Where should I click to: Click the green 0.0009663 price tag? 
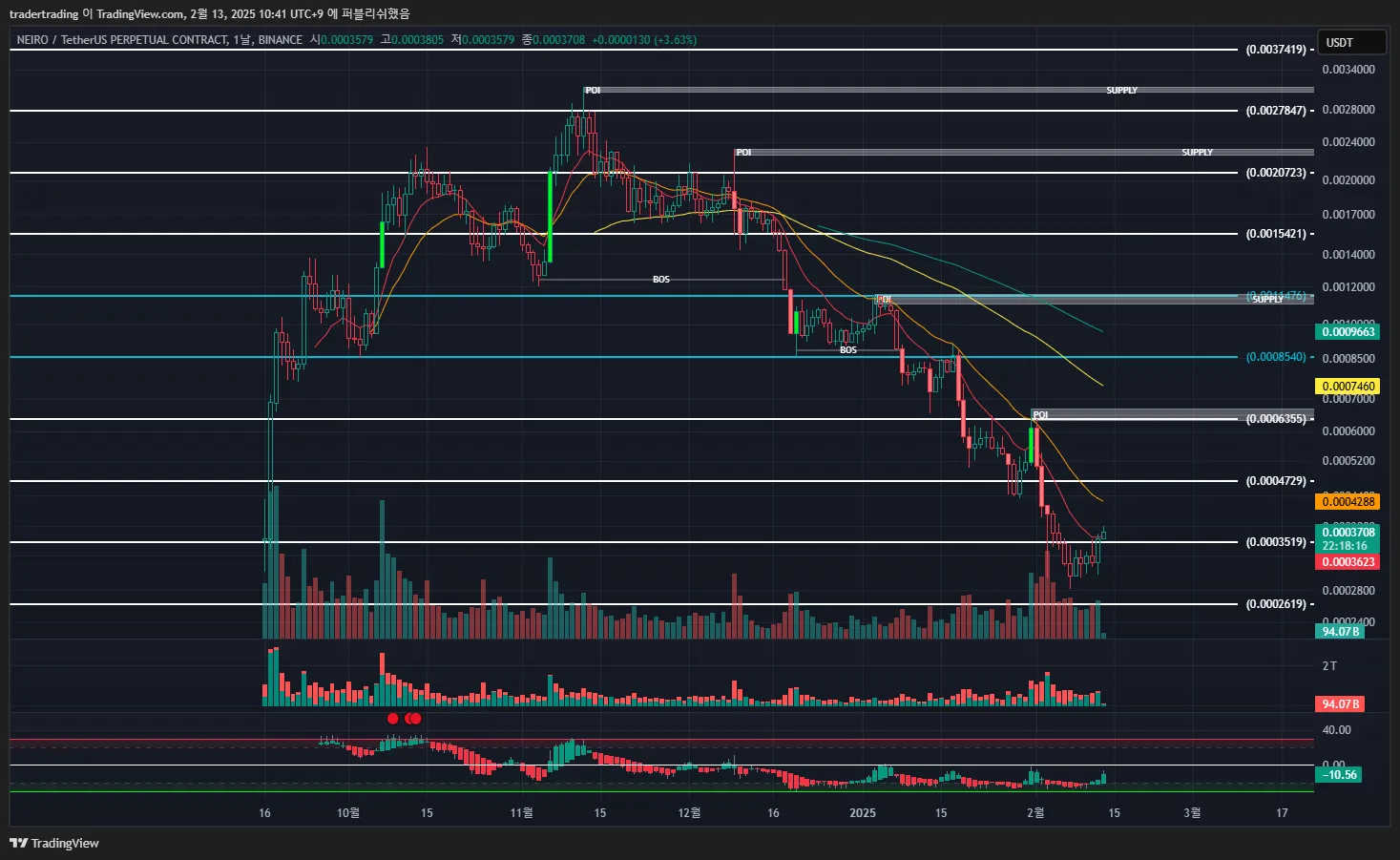coord(1348,332)
